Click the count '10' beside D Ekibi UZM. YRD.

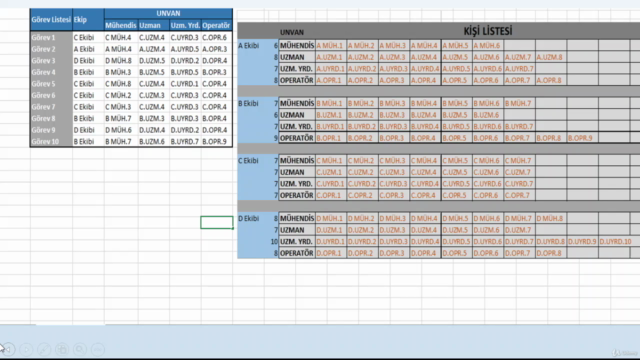coord(274,242)
